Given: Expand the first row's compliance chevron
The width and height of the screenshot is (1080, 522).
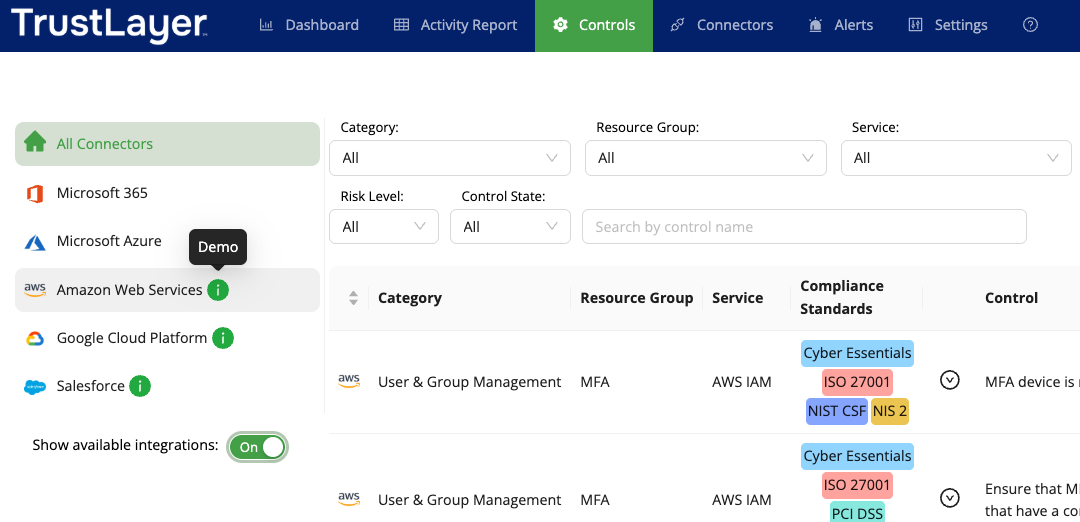Looking at the screenshot, I should pyautogui.click(x=950, y=380).
